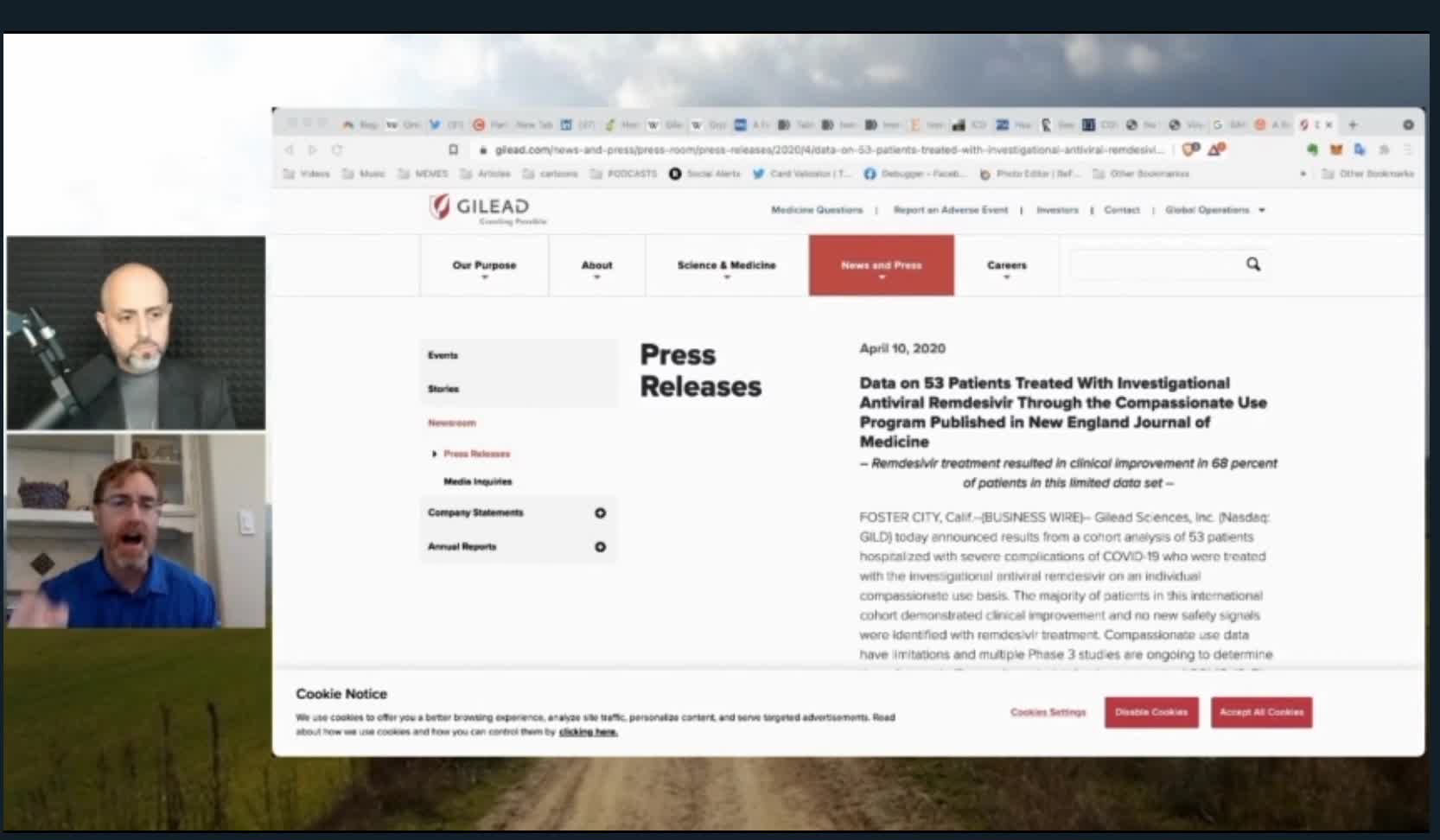This screenshot has height=840, width=1440.
Task: Click the Accept All Cookies button
Action: [1261, 712]
